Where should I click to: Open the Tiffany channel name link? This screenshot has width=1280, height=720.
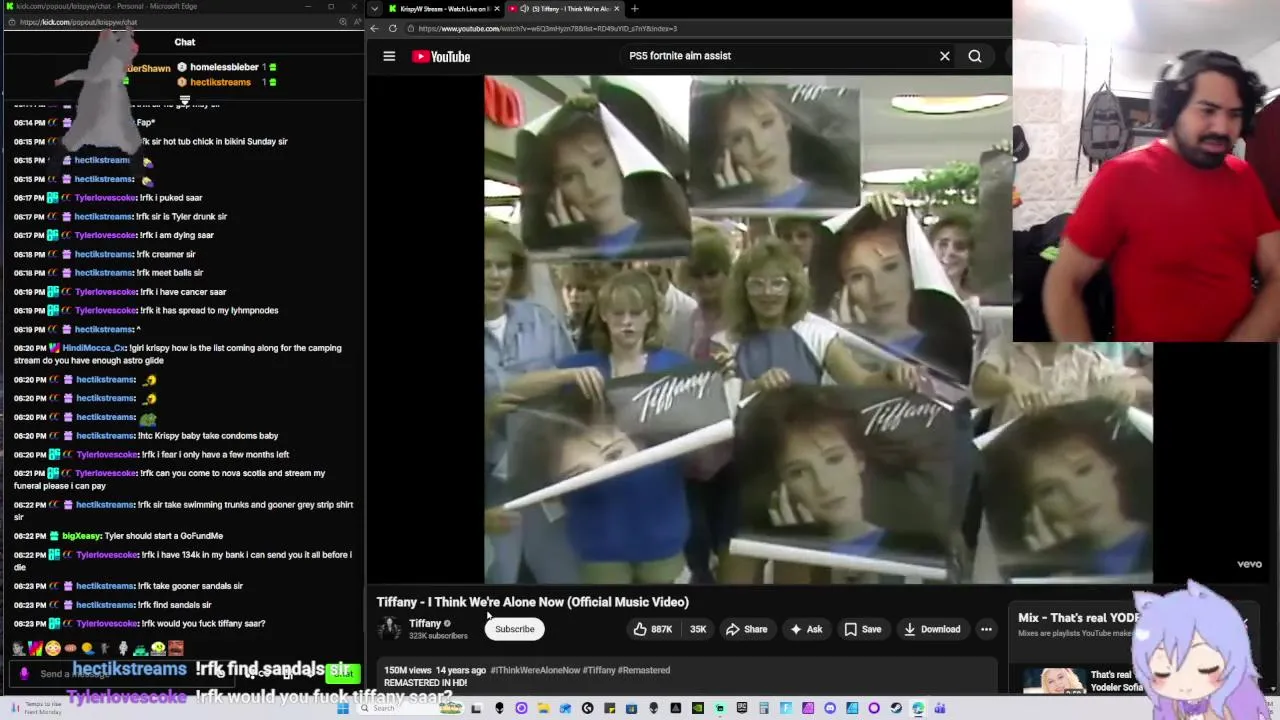[425, 623]
